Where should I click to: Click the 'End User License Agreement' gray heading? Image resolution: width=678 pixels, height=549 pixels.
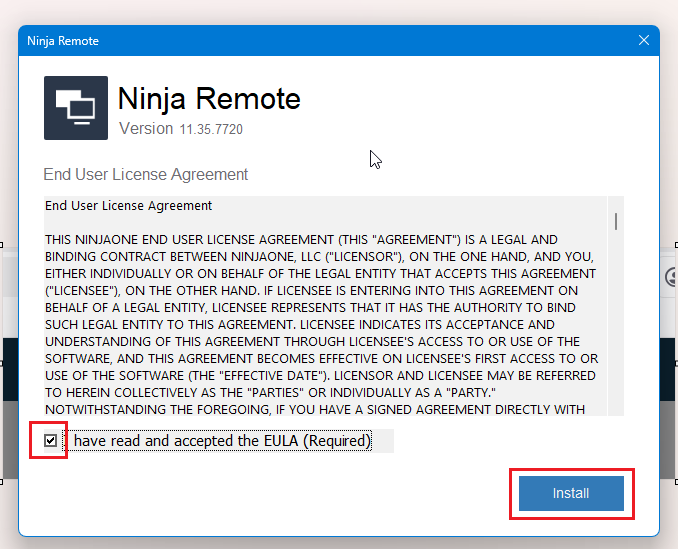click(146, 174)
